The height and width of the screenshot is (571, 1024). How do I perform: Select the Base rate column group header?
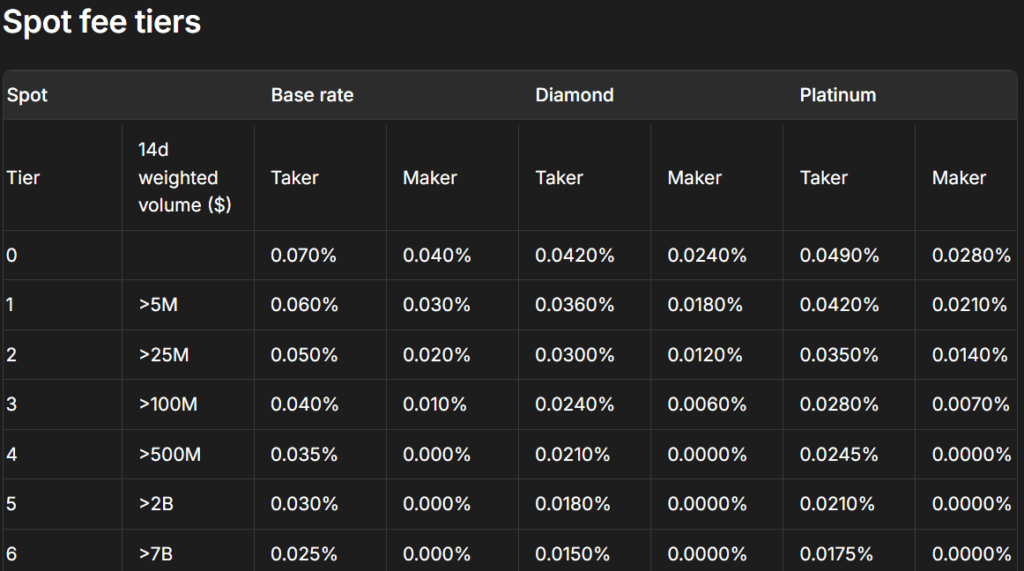(x=312, y=96)
